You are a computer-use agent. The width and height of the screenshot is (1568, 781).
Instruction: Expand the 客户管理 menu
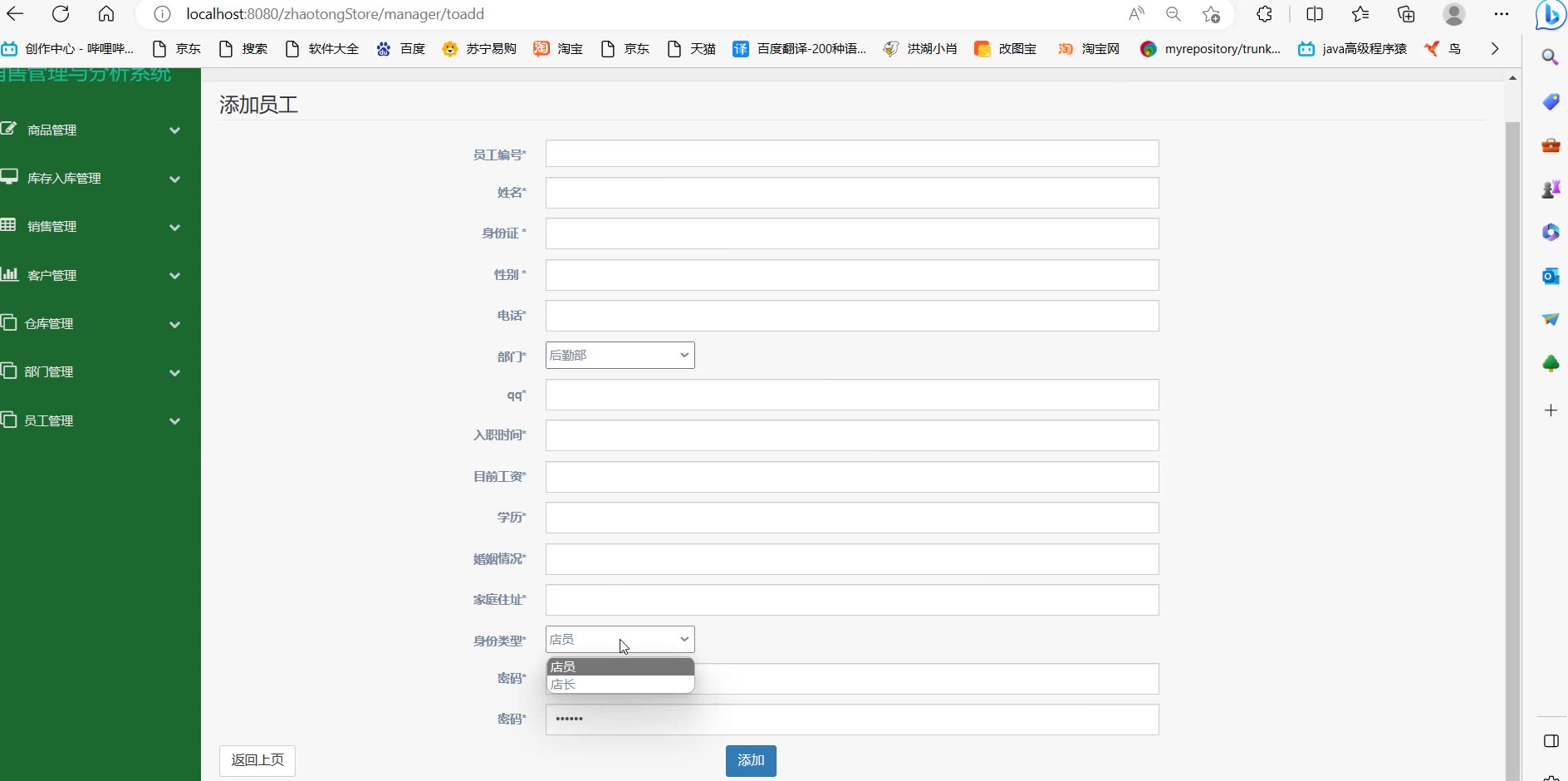(91, 276)
